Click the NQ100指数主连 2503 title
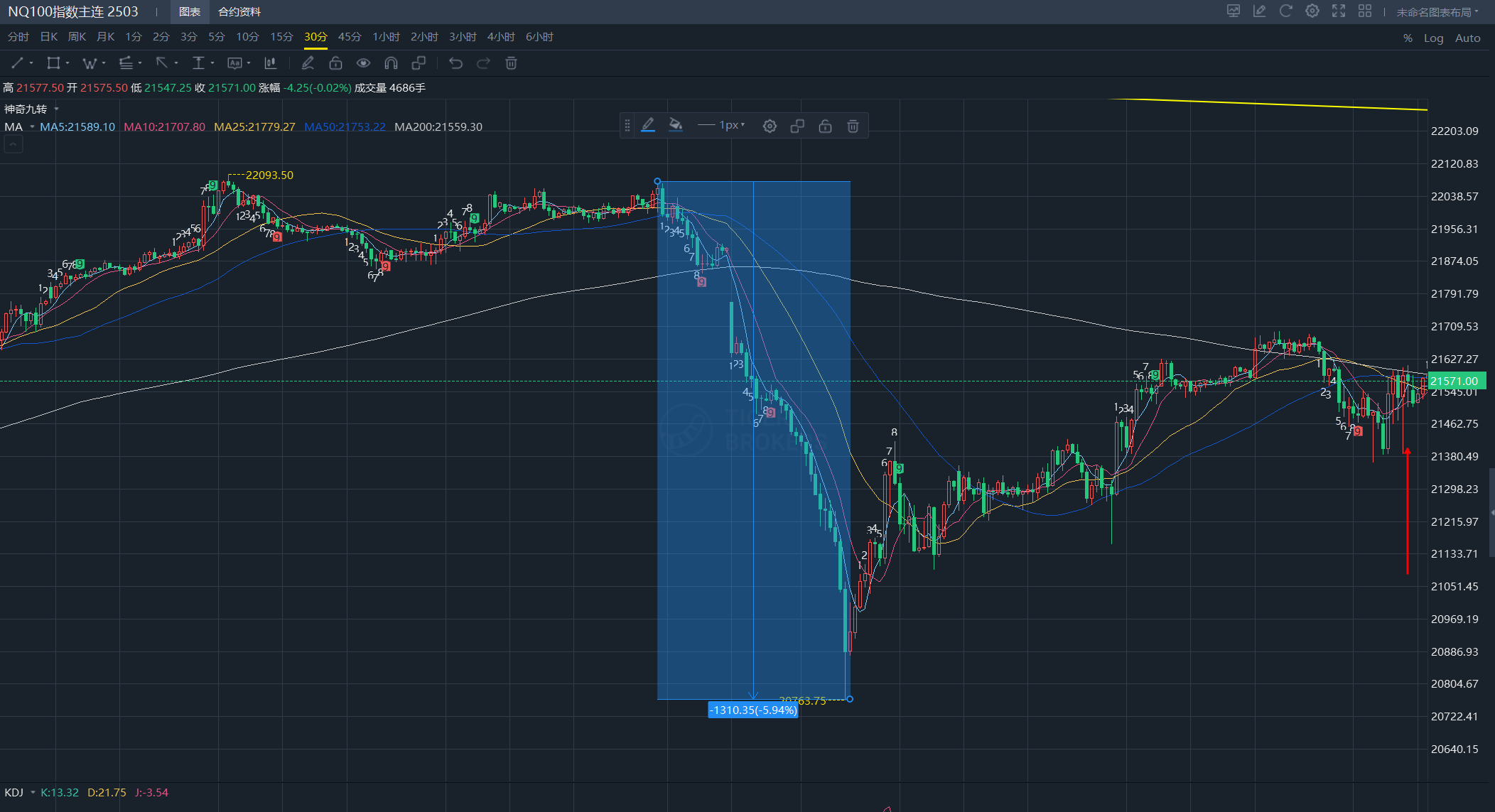Screen dimensions: 1495x812 point(73,12)
